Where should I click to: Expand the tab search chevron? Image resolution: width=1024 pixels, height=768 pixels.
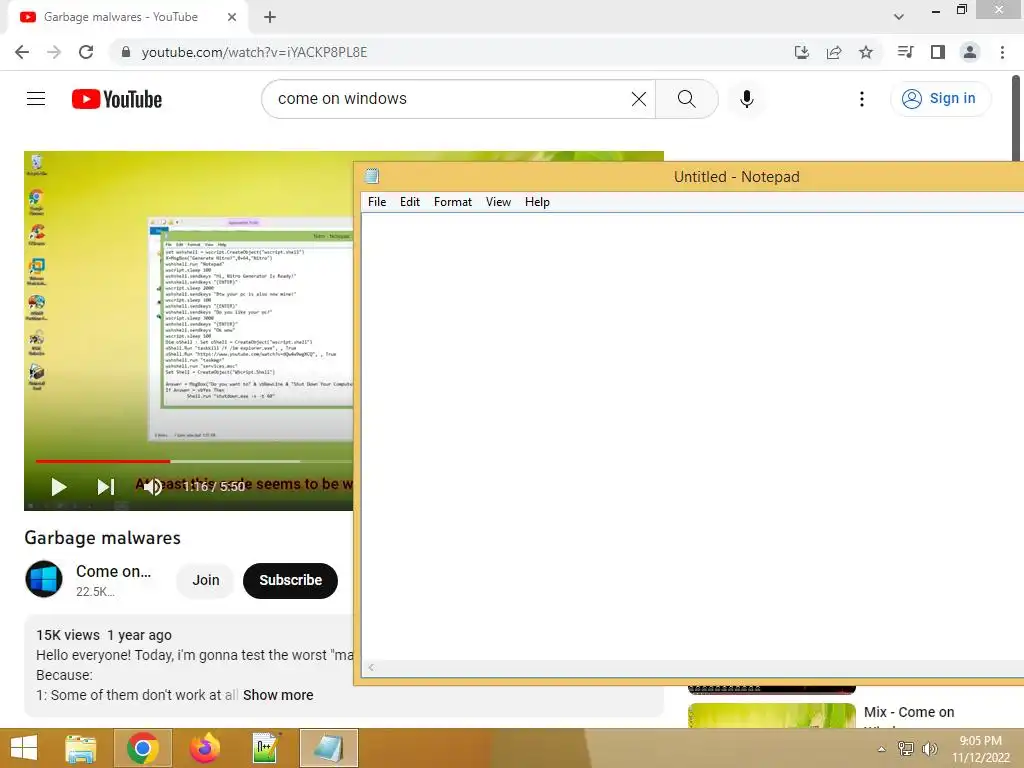click(x=899, y=17)
